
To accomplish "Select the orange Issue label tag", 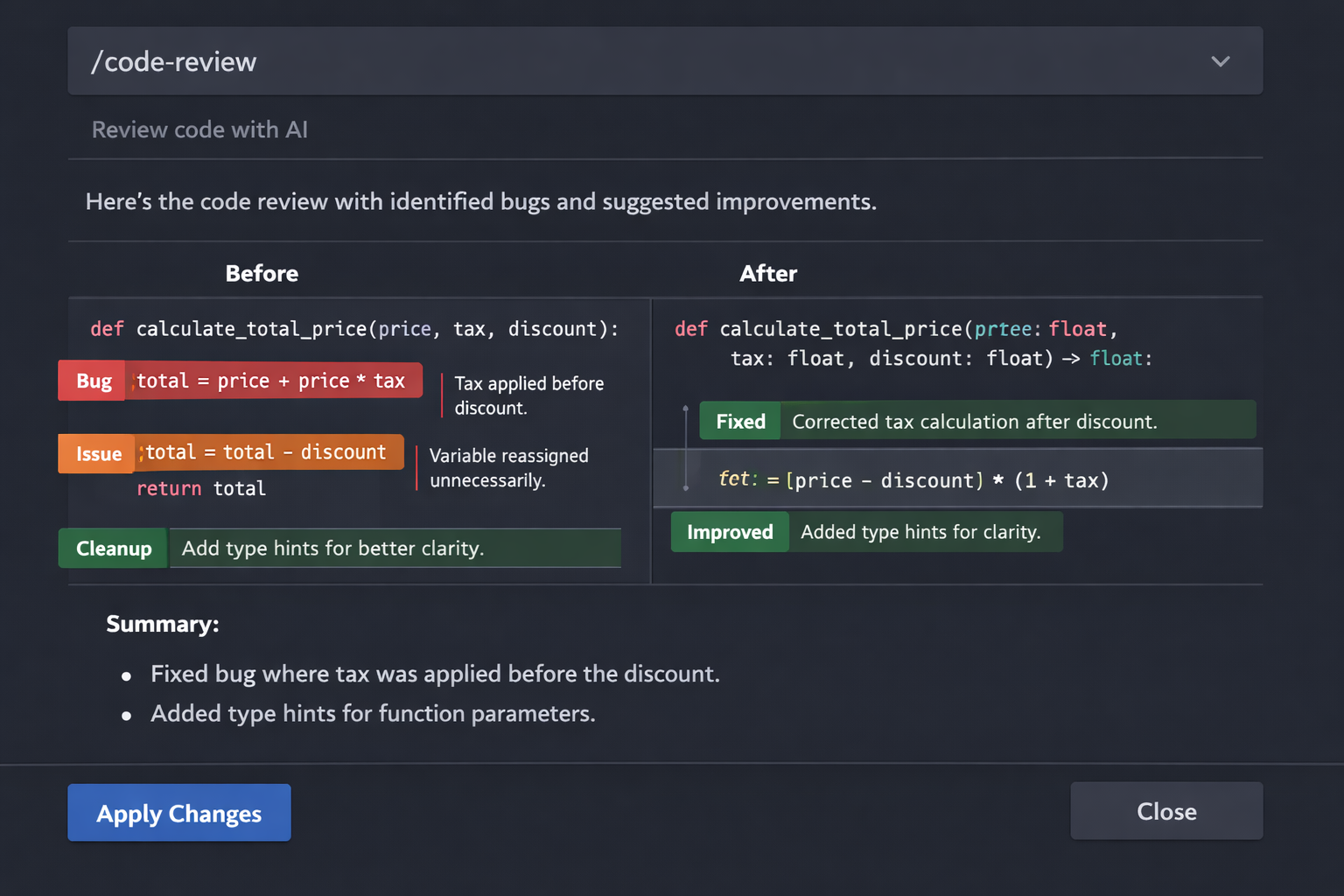I will (97, 453).
